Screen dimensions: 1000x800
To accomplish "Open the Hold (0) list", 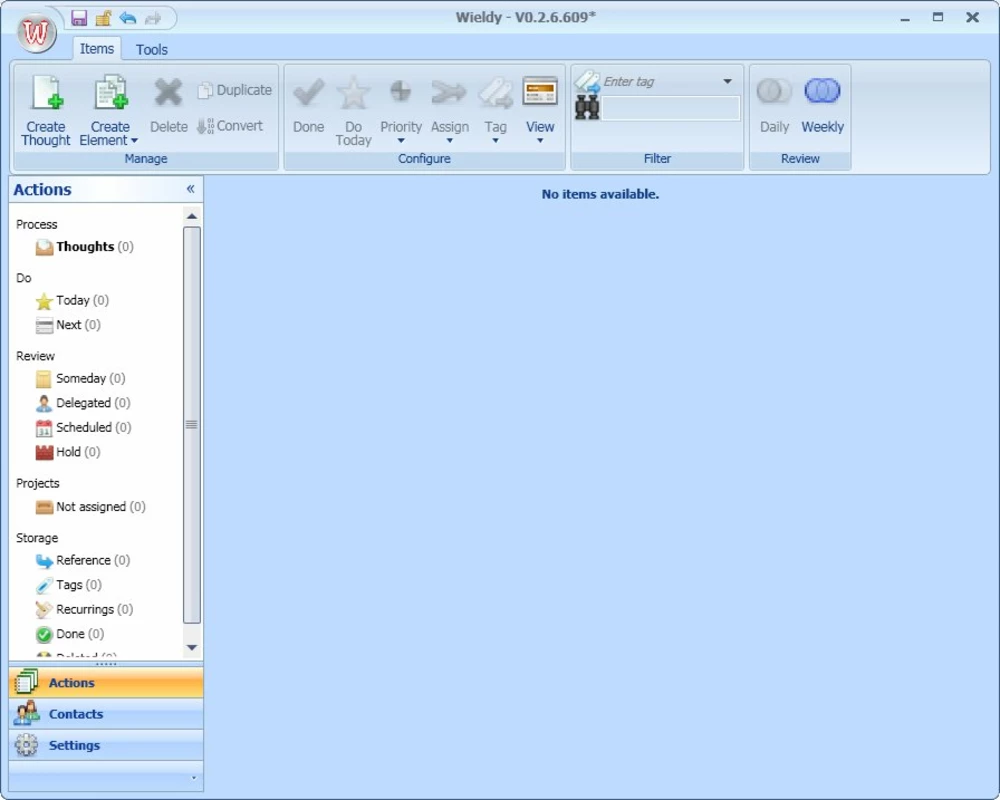I will pos(68,452).
